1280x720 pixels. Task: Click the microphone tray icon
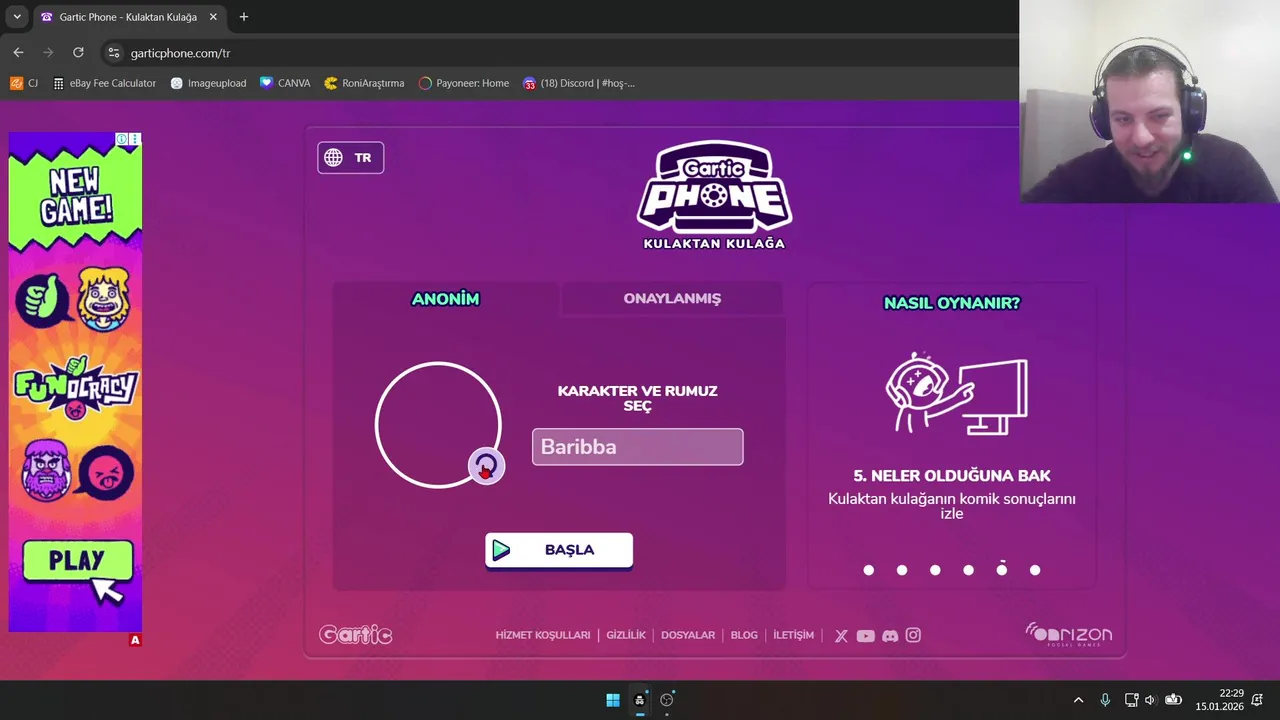pyautogui.click(x=1105, y=700)
